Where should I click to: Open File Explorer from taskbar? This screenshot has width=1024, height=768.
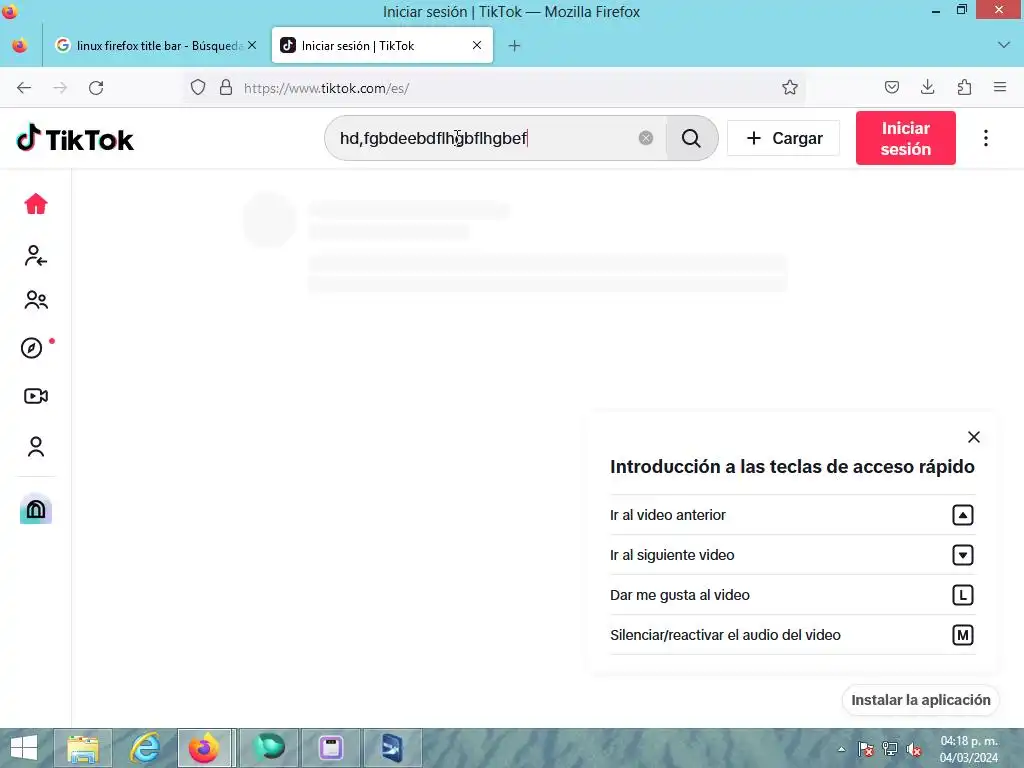(83, 748)
